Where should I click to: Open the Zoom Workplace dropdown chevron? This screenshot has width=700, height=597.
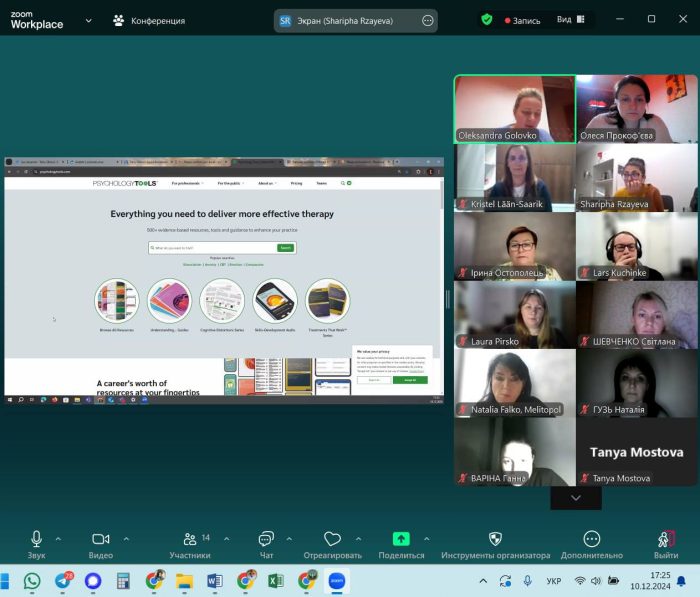click(89, 20)
